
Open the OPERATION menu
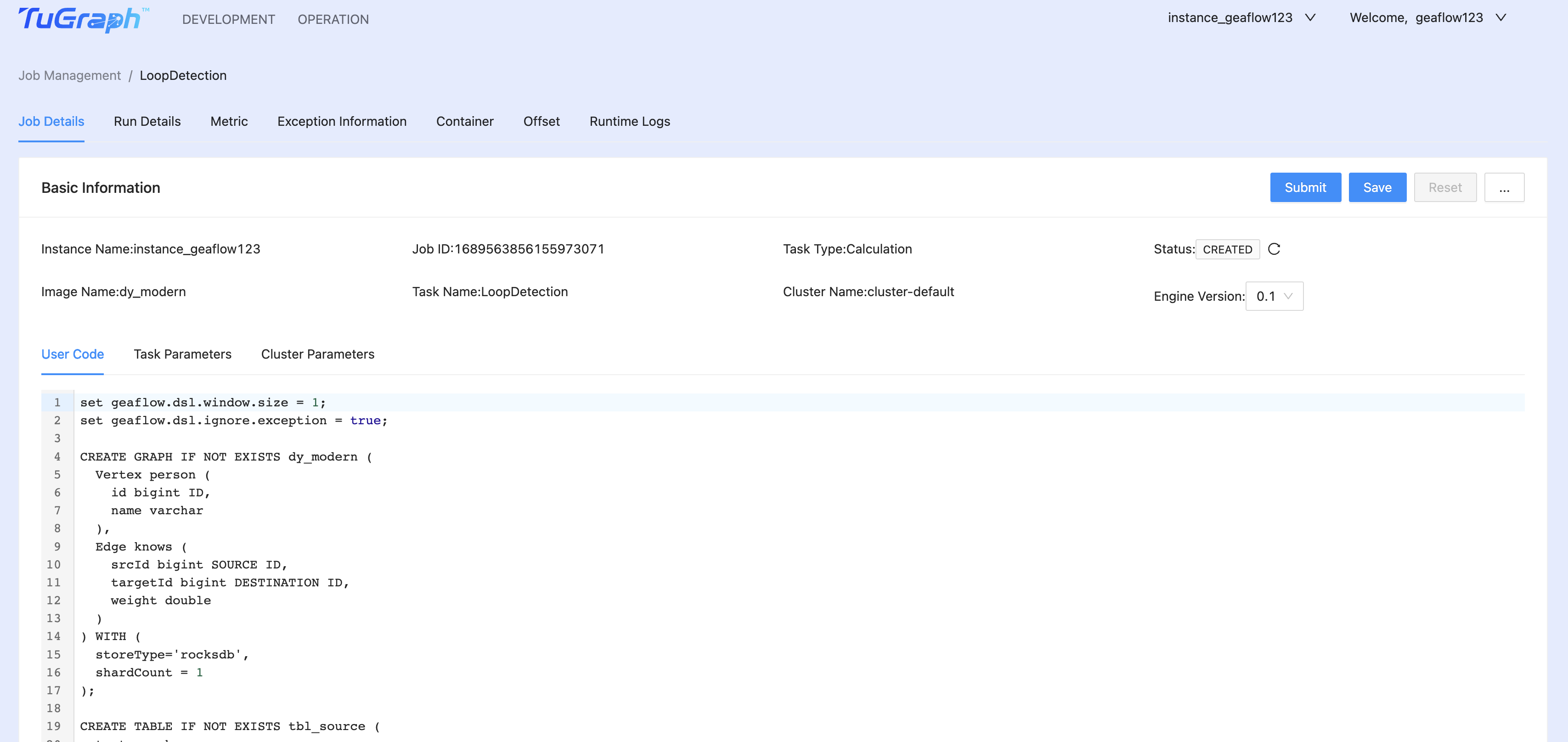pyautogui.click(x=333, y=19)
